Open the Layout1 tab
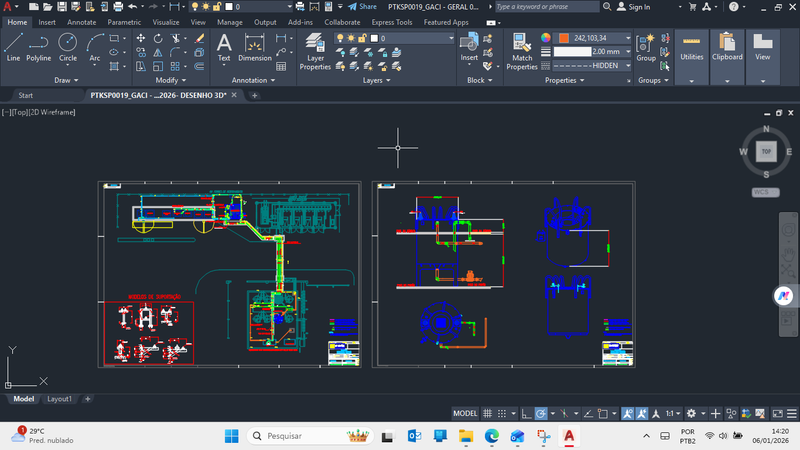 (x=60, y=398)
